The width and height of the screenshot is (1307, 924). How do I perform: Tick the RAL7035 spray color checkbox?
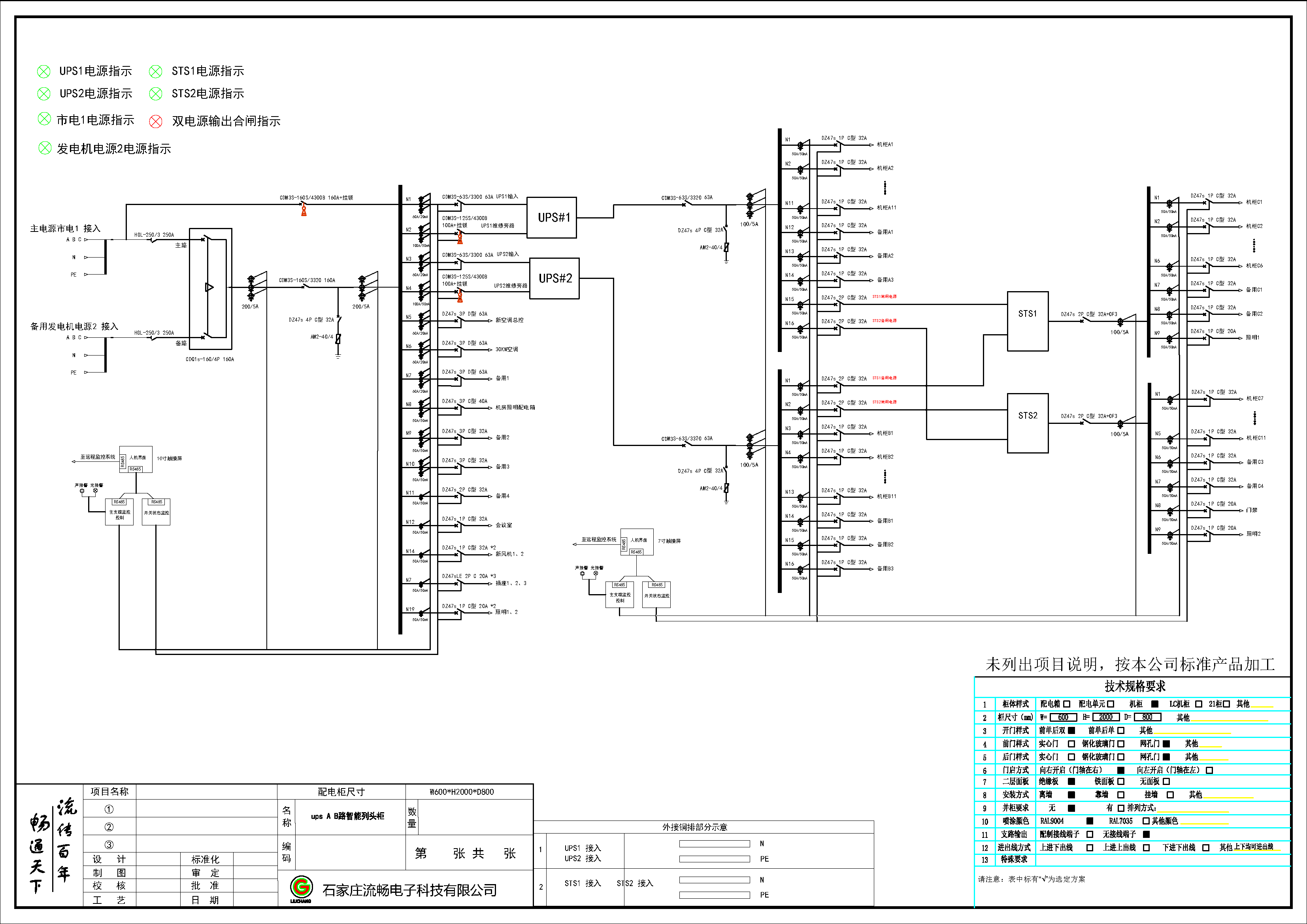click(x=1146, y=821)
